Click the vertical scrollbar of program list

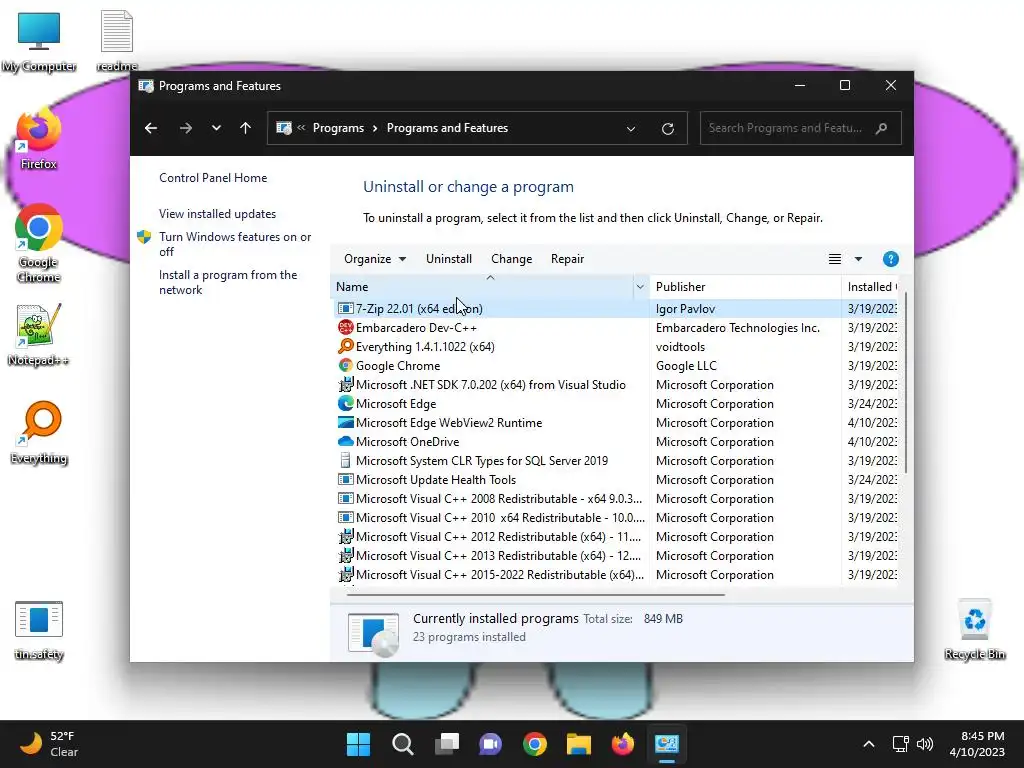click(906, 383)
